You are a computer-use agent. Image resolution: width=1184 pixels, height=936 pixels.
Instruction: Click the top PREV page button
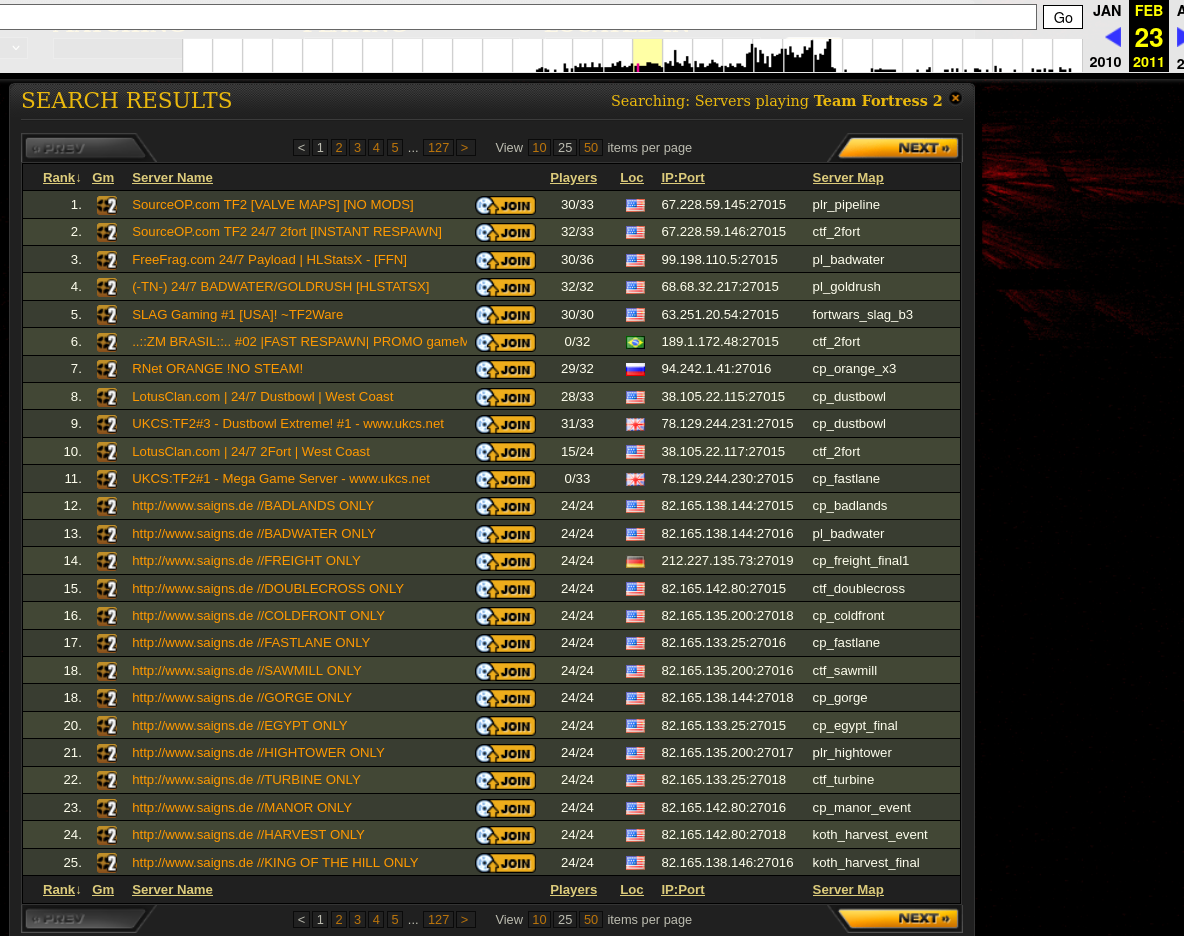(x=84, y=148)
